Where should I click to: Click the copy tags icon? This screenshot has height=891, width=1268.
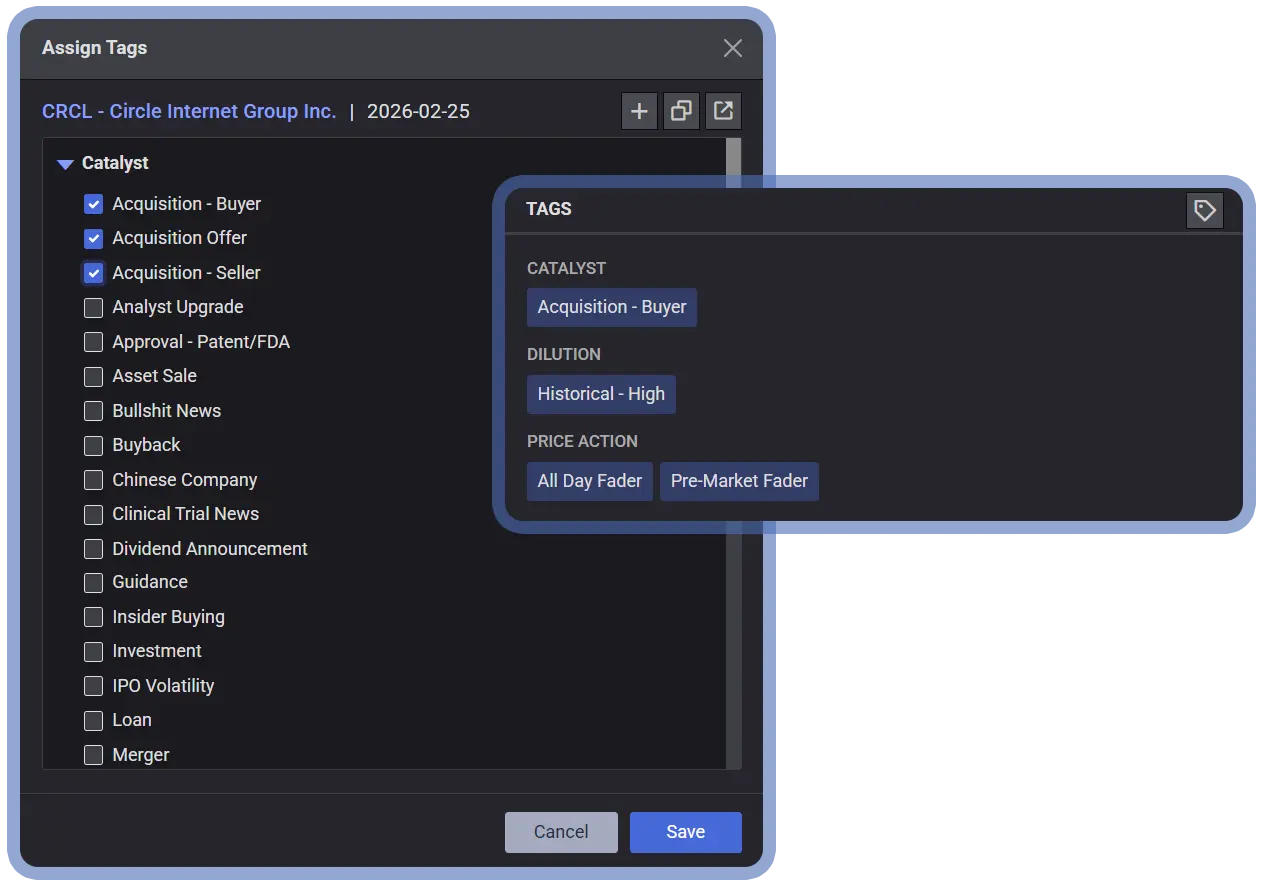coord(681,111)
